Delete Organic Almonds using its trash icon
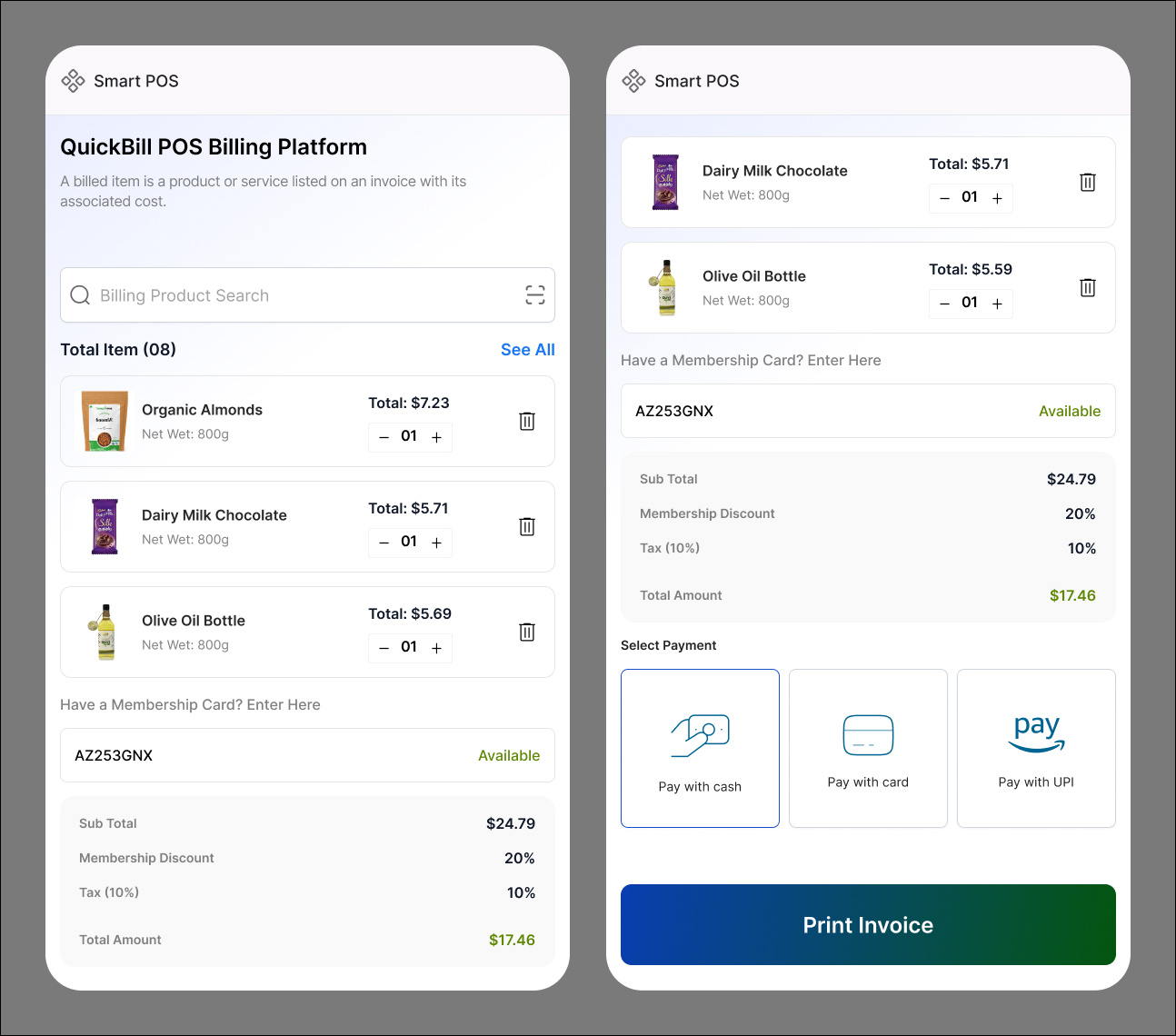Image resolution: width=1176 pixels, height=1036 pixels. (x=527, y=421)
